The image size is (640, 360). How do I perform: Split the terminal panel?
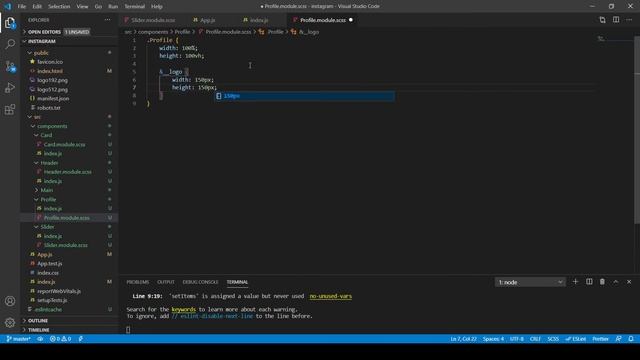(x=589, y=282)
